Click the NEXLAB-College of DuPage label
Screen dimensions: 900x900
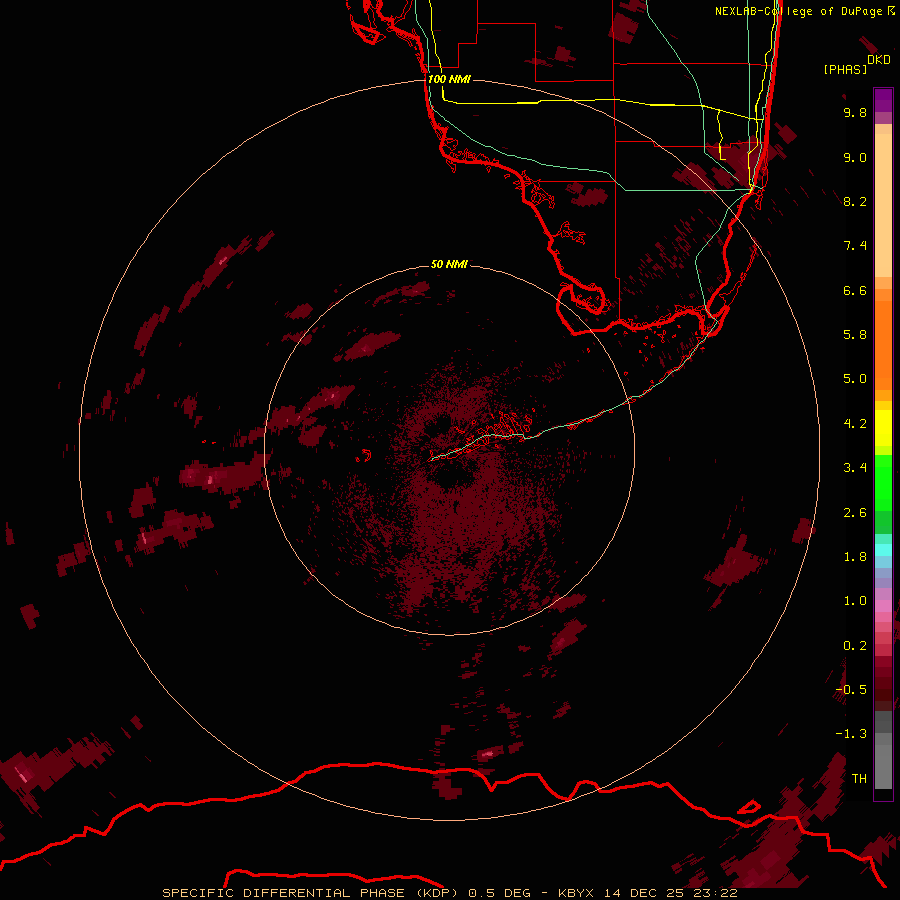point(798,11)
